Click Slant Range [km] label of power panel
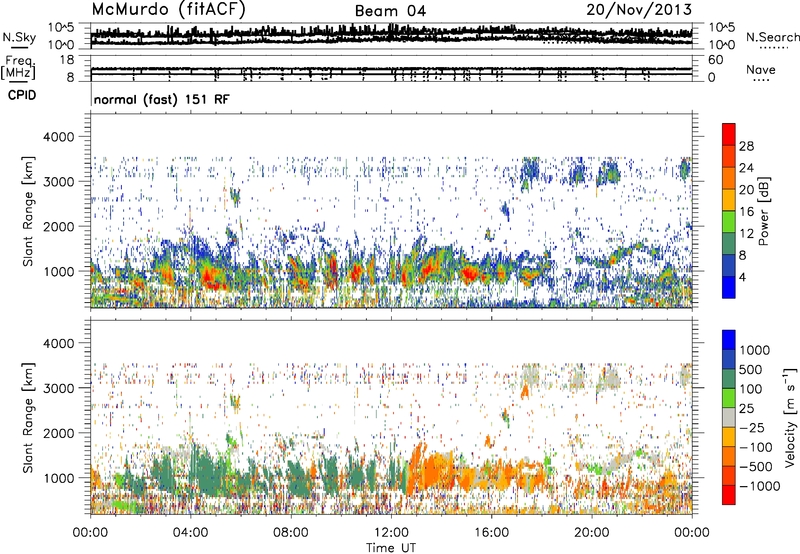The image size is (800, 554). point(28,211)
